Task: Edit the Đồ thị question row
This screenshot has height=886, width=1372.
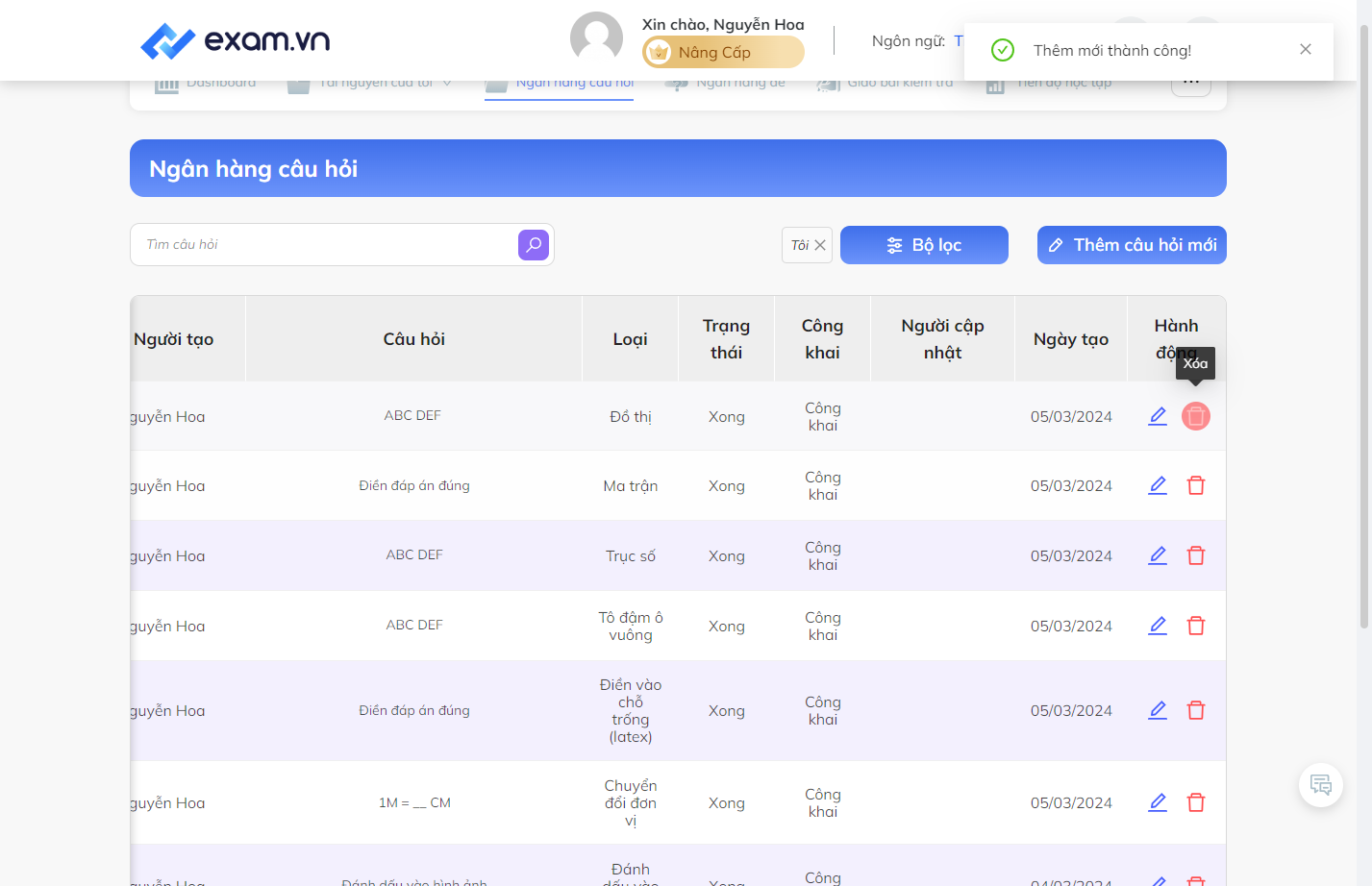Action: [x=1158, y=416]
